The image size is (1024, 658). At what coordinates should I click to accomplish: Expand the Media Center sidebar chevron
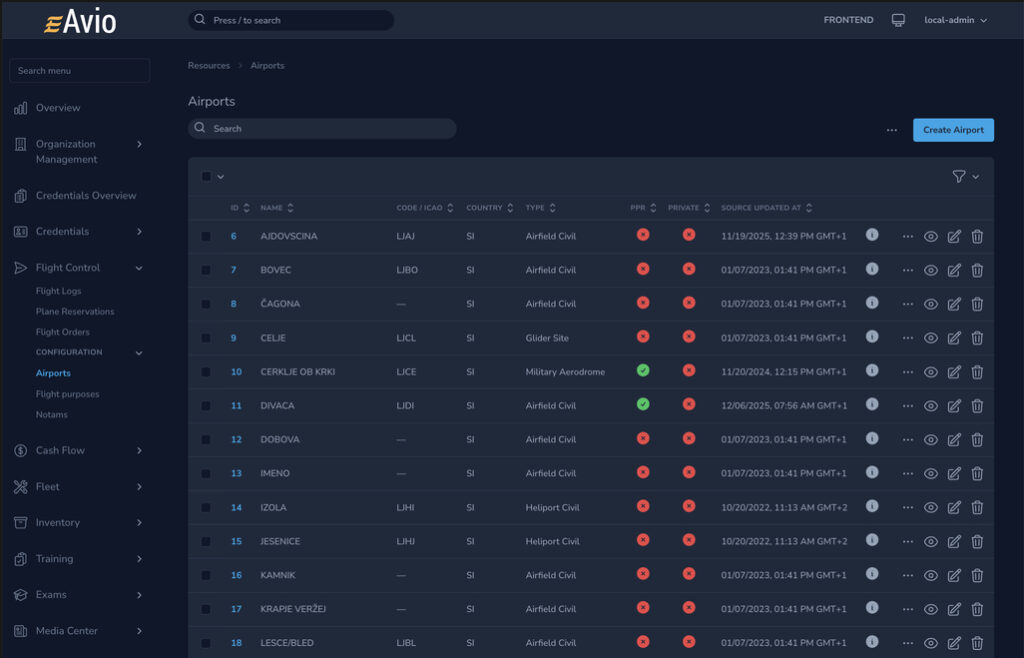coord(139,631)
